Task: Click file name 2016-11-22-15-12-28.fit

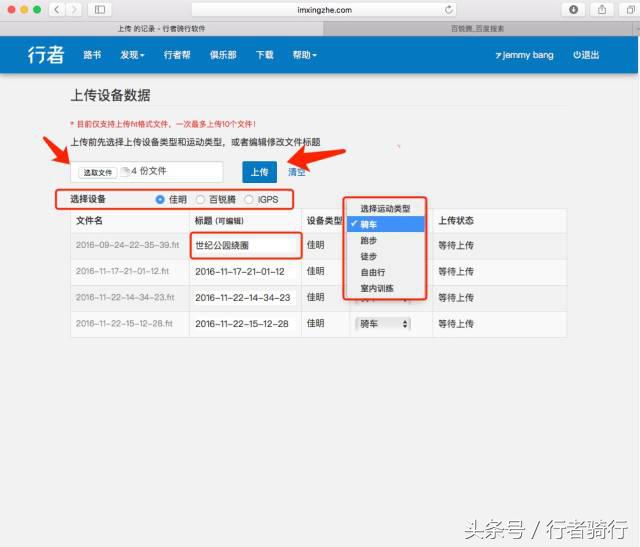Action: point(124,323)
